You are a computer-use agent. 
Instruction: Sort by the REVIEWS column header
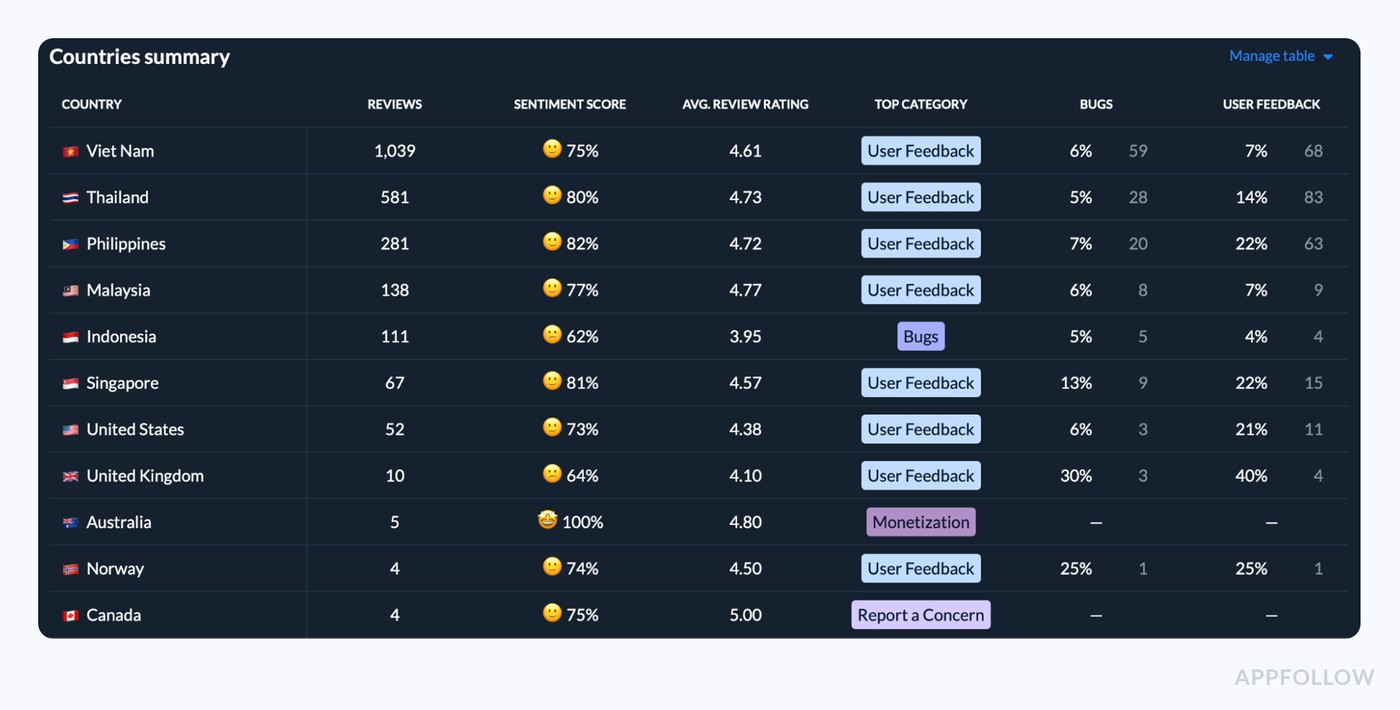394,104
